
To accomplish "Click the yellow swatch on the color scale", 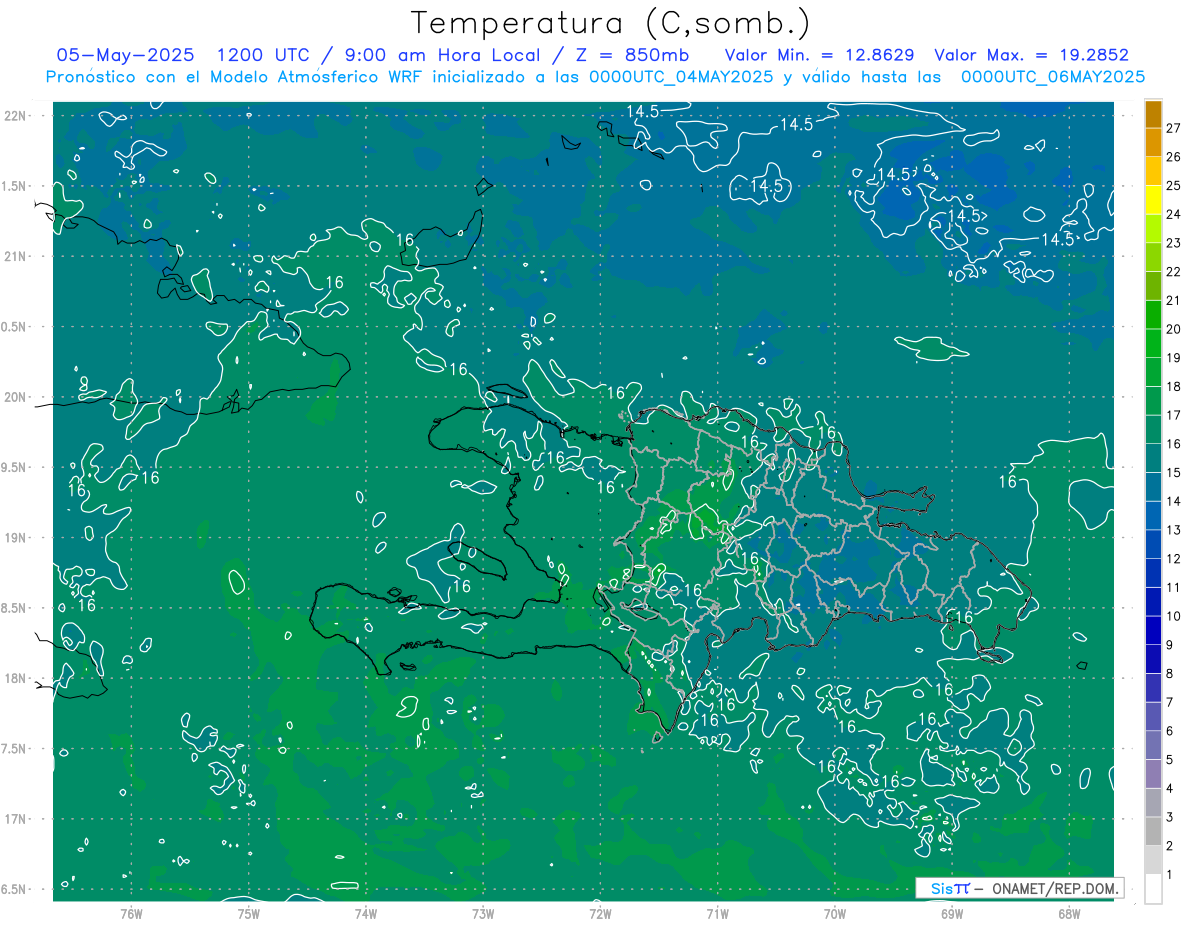I will [x=1153, y=200].
